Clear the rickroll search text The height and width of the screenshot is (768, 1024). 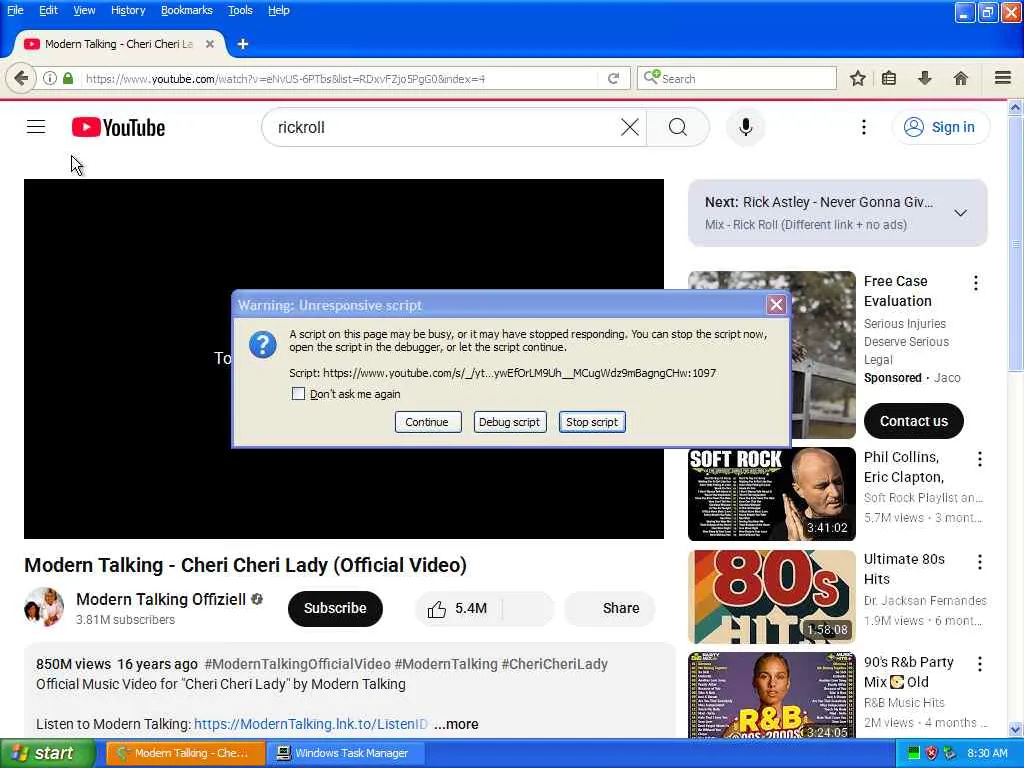click(x=630, y=127)
